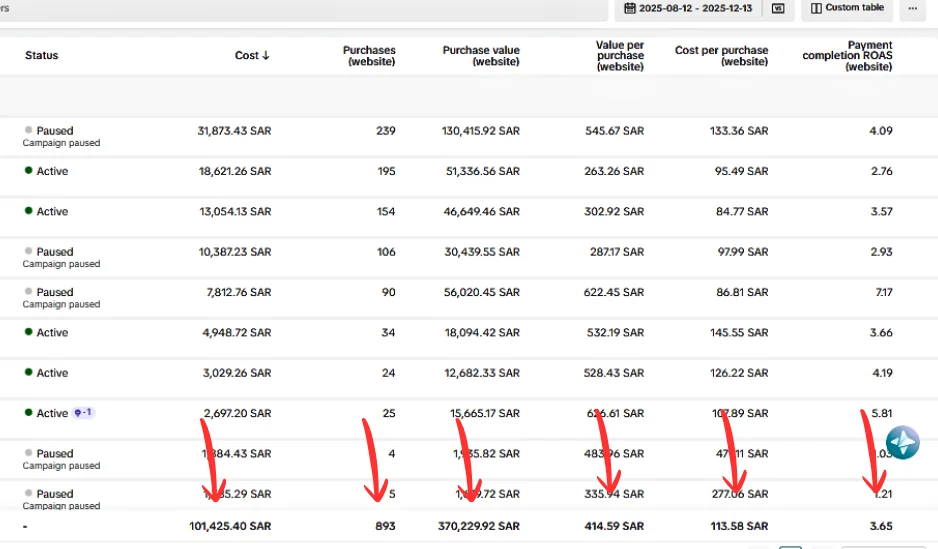Click the blue star assistant floating icon
The width and height of the screenshot is (938, 549).
902,443
